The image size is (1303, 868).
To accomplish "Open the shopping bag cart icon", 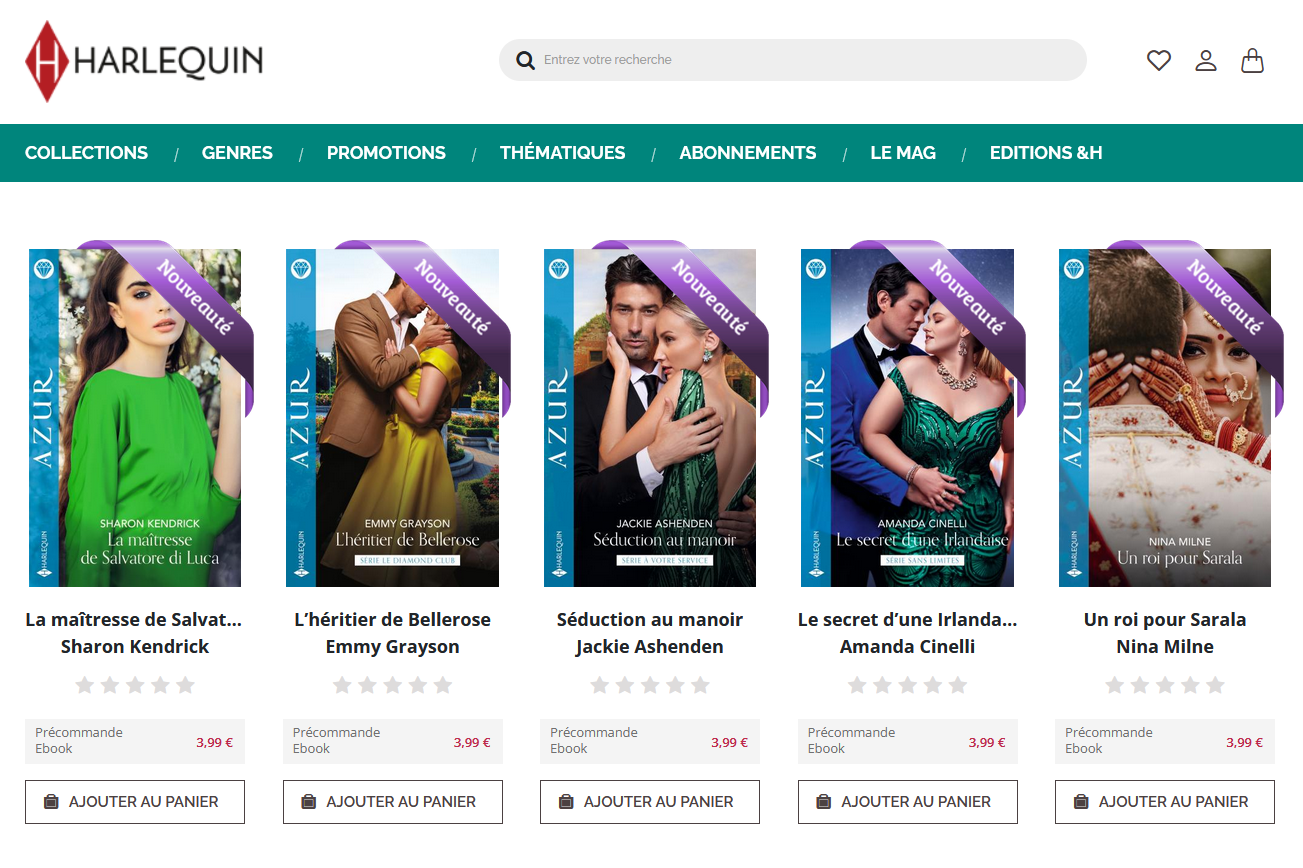I will (1252, 61).
